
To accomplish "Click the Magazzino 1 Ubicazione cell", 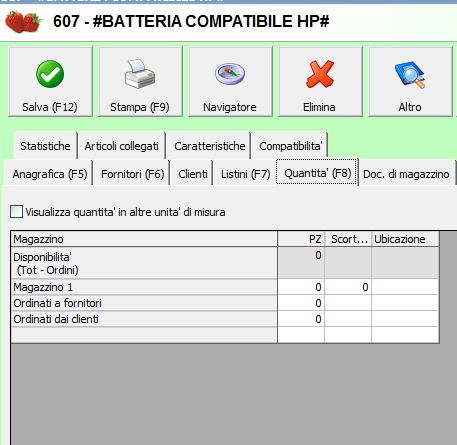I will pyautogui.click(x=405, y=287).
